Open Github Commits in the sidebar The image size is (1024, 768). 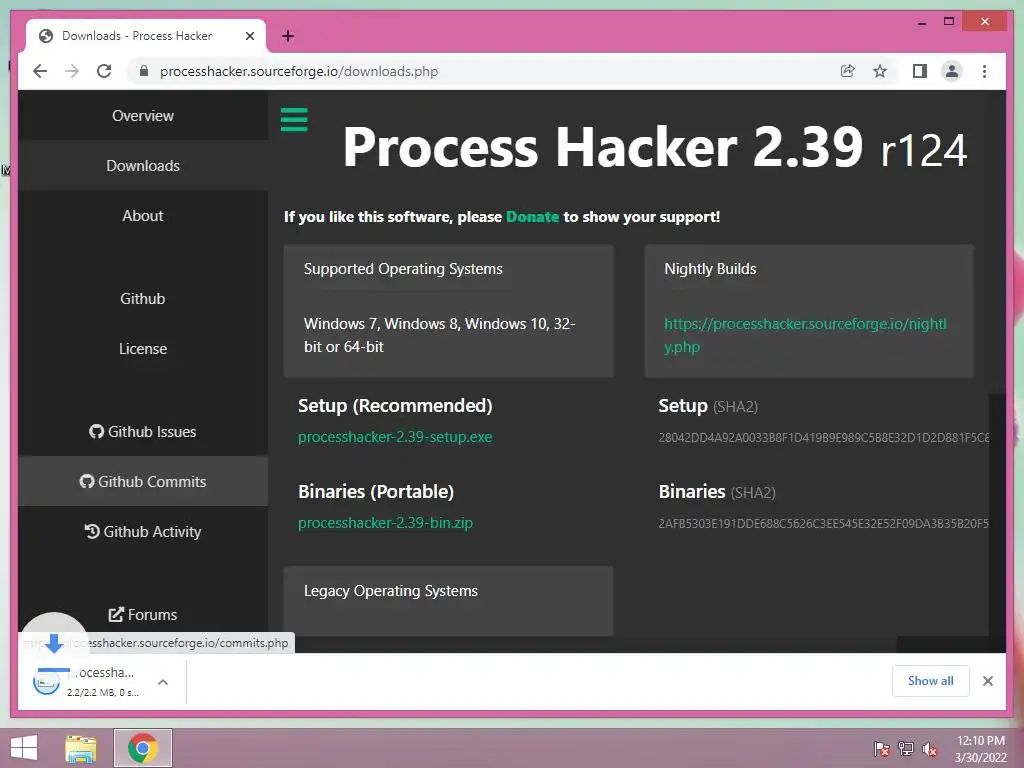(143, 481)
